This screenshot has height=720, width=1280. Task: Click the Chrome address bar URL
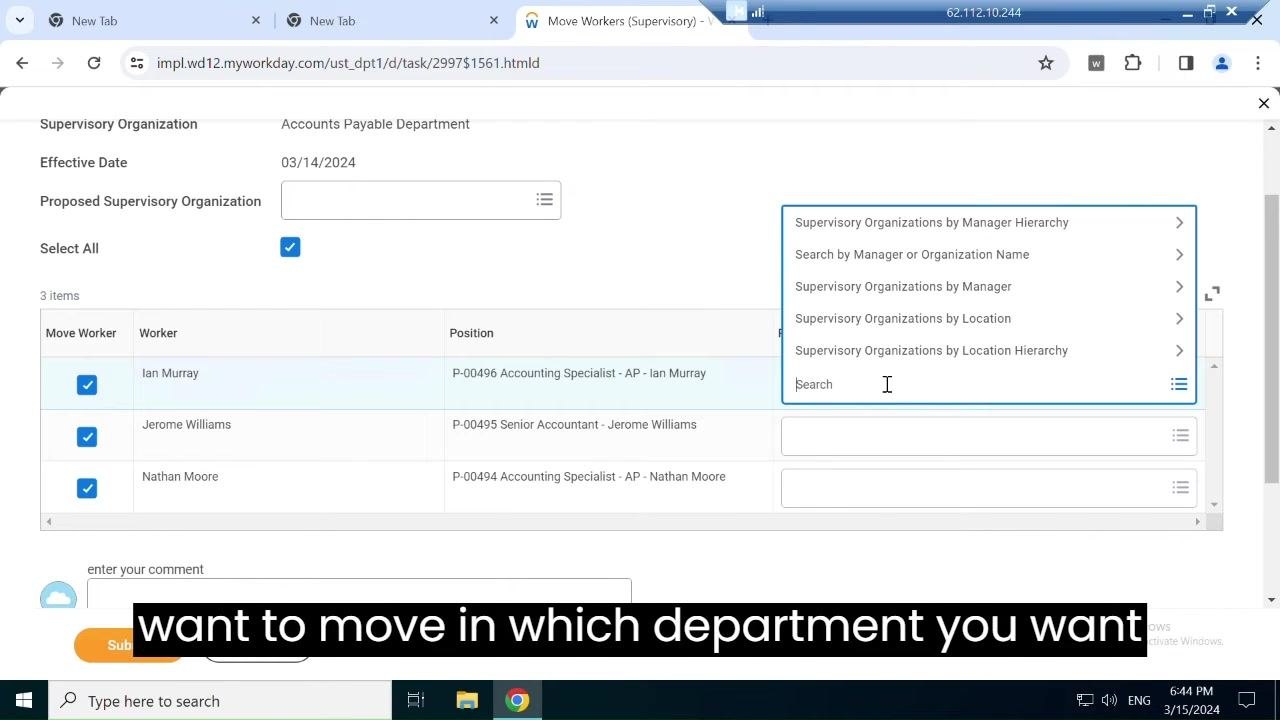point(348,63)
